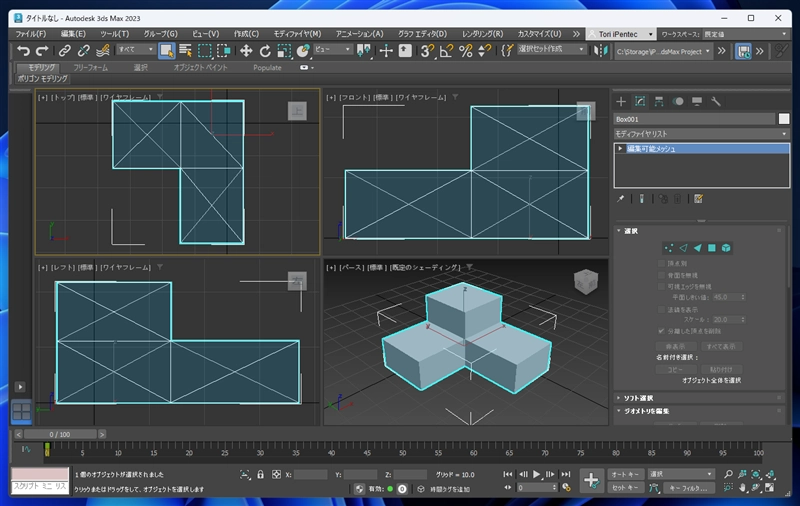
Task: Click the Box001 object color swatch
Action: (784, 118)
